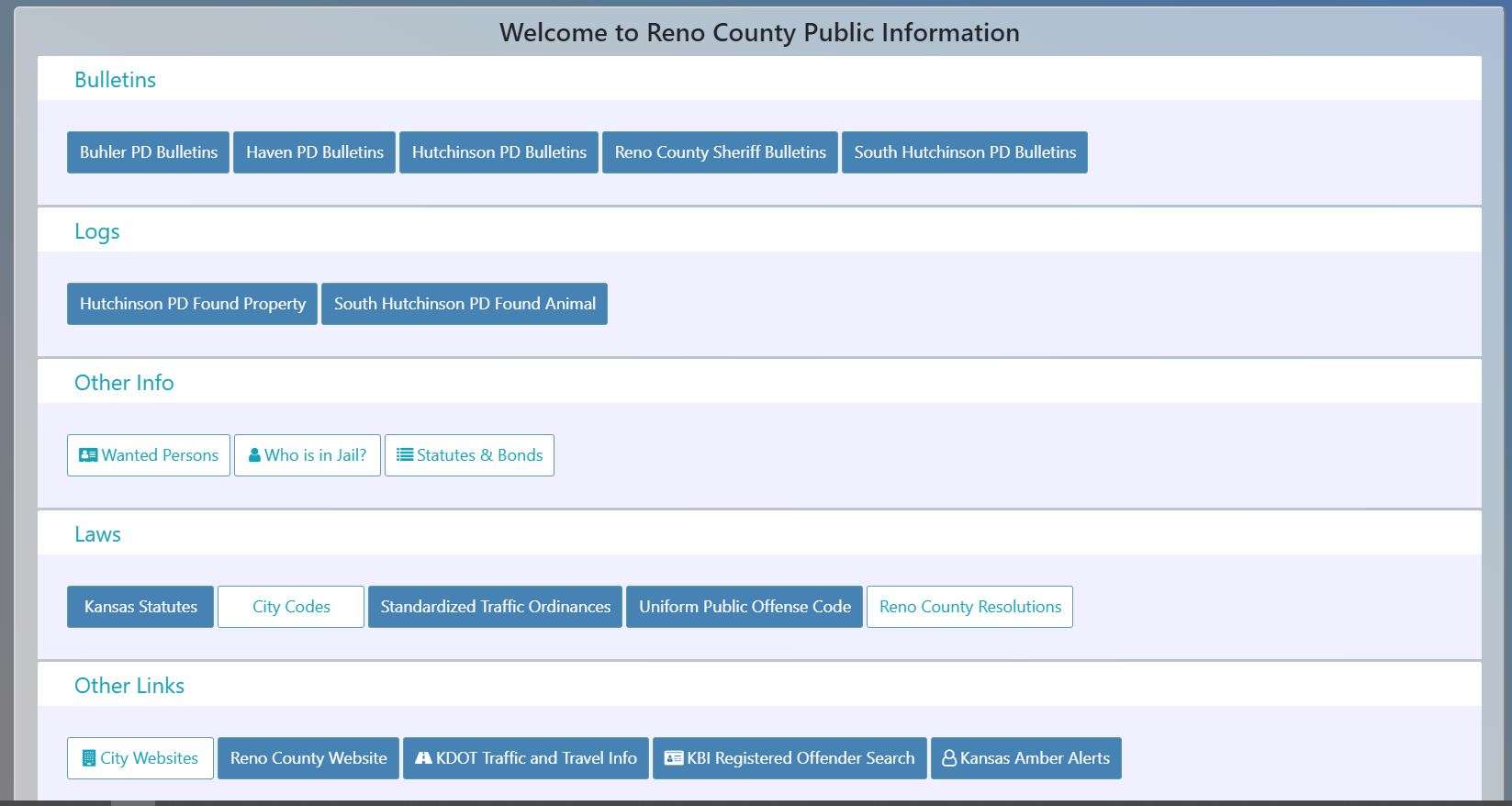The width and height of the screenshot is (1512, 806).
Task: Open Uniform Public Offense Code
Action: click(745, 607)
